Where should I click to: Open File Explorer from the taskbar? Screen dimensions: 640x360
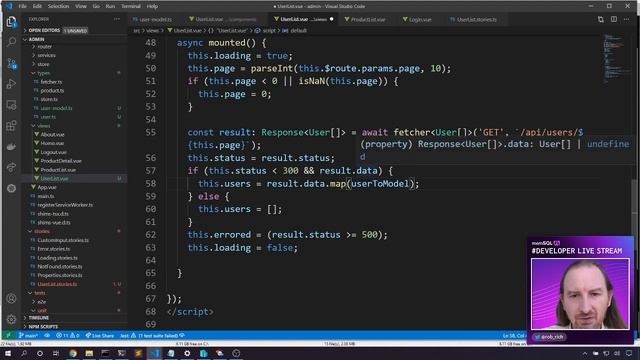click(x=89, y=353)
